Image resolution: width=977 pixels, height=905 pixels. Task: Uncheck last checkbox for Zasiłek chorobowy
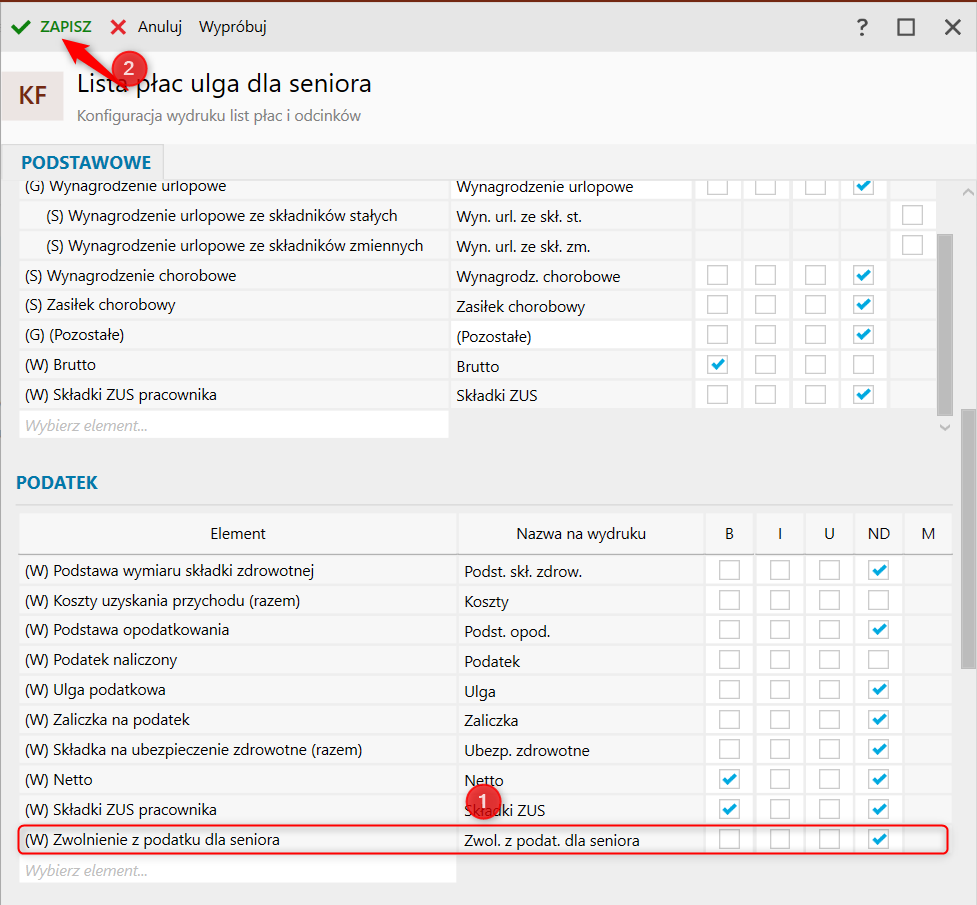[863, 305]
